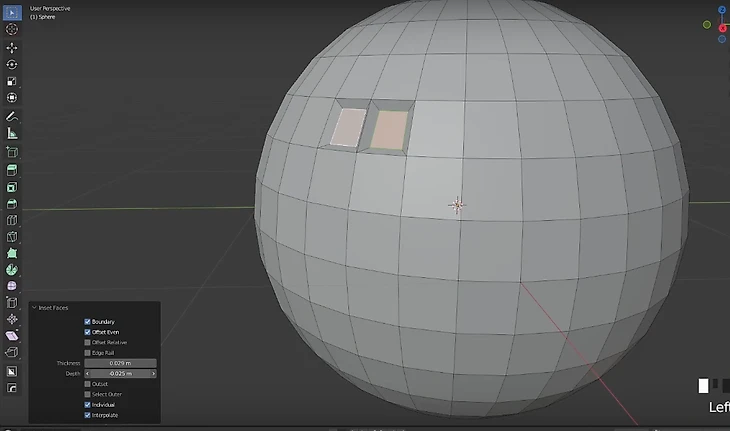Screen dimensions: 730x431
Task: Select the Scale tool
Action: [12, 81]
